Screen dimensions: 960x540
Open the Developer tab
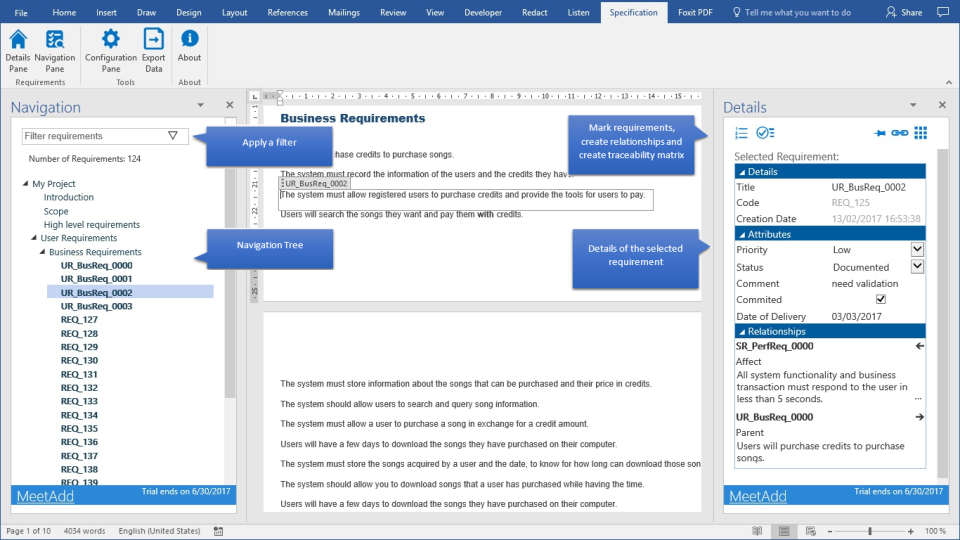pyautogui.click(x=483, y=12)
